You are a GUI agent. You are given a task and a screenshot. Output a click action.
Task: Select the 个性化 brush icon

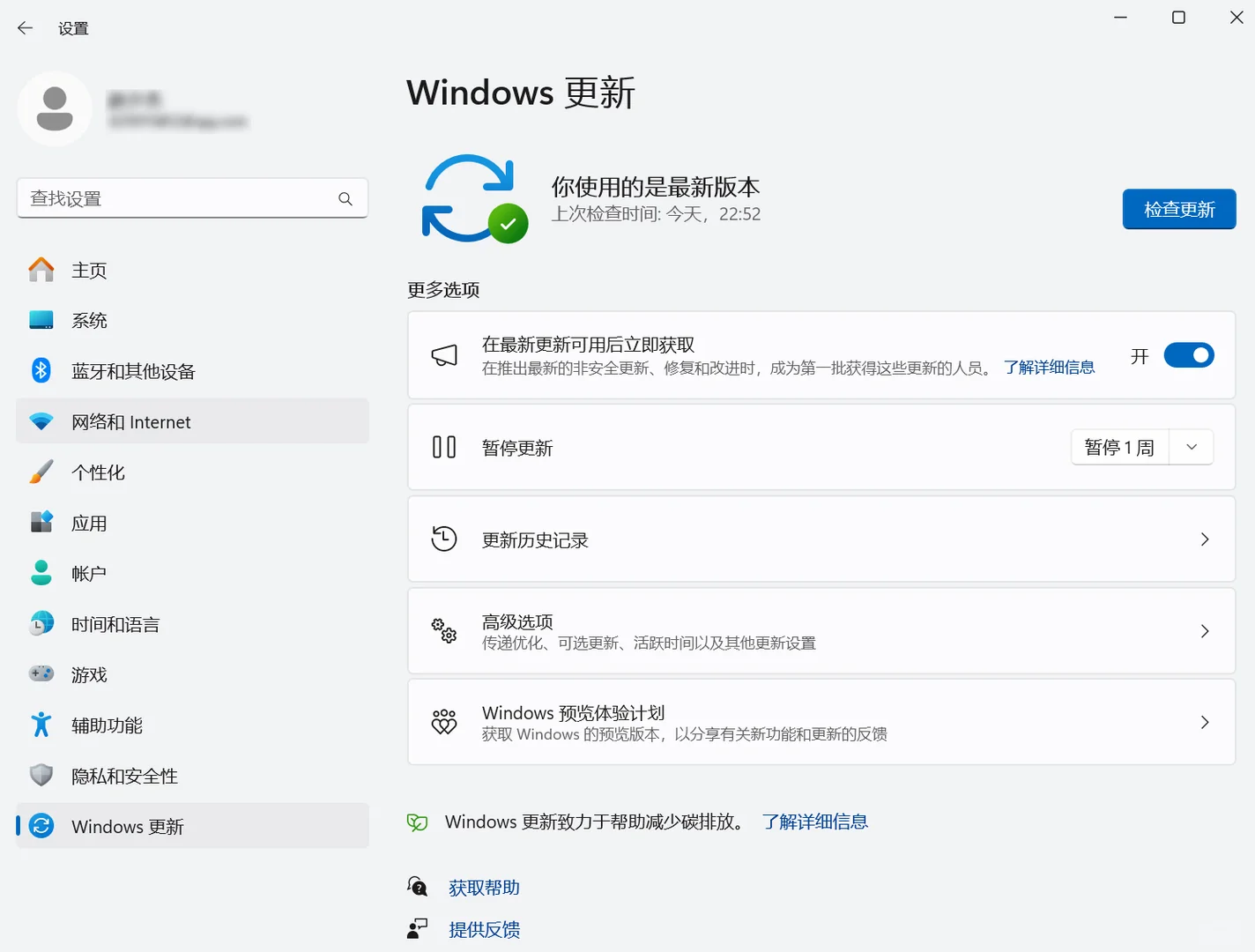[41, 472]
